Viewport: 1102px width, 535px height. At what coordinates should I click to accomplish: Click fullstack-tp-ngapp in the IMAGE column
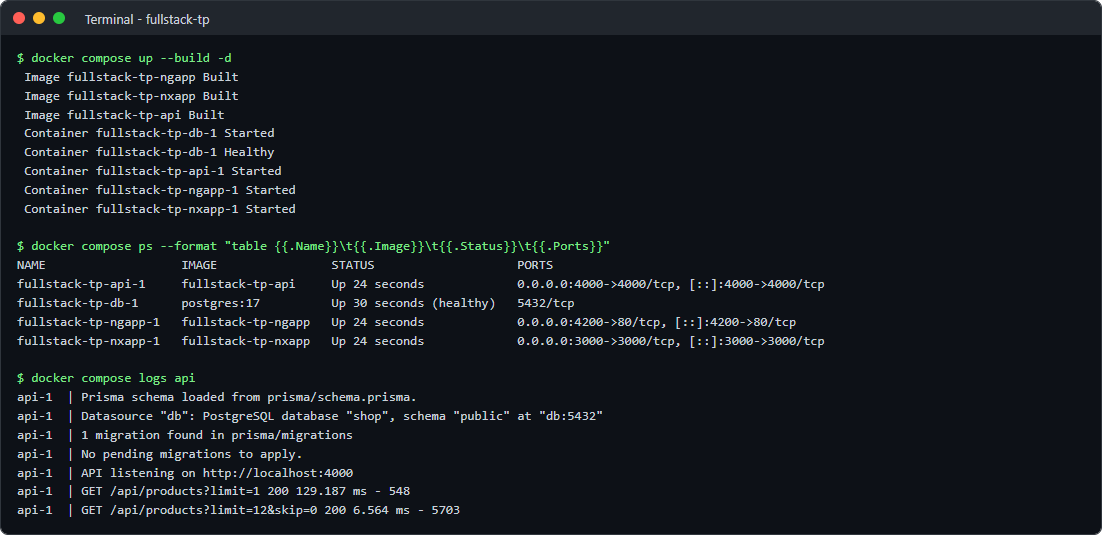pos(246,322)
